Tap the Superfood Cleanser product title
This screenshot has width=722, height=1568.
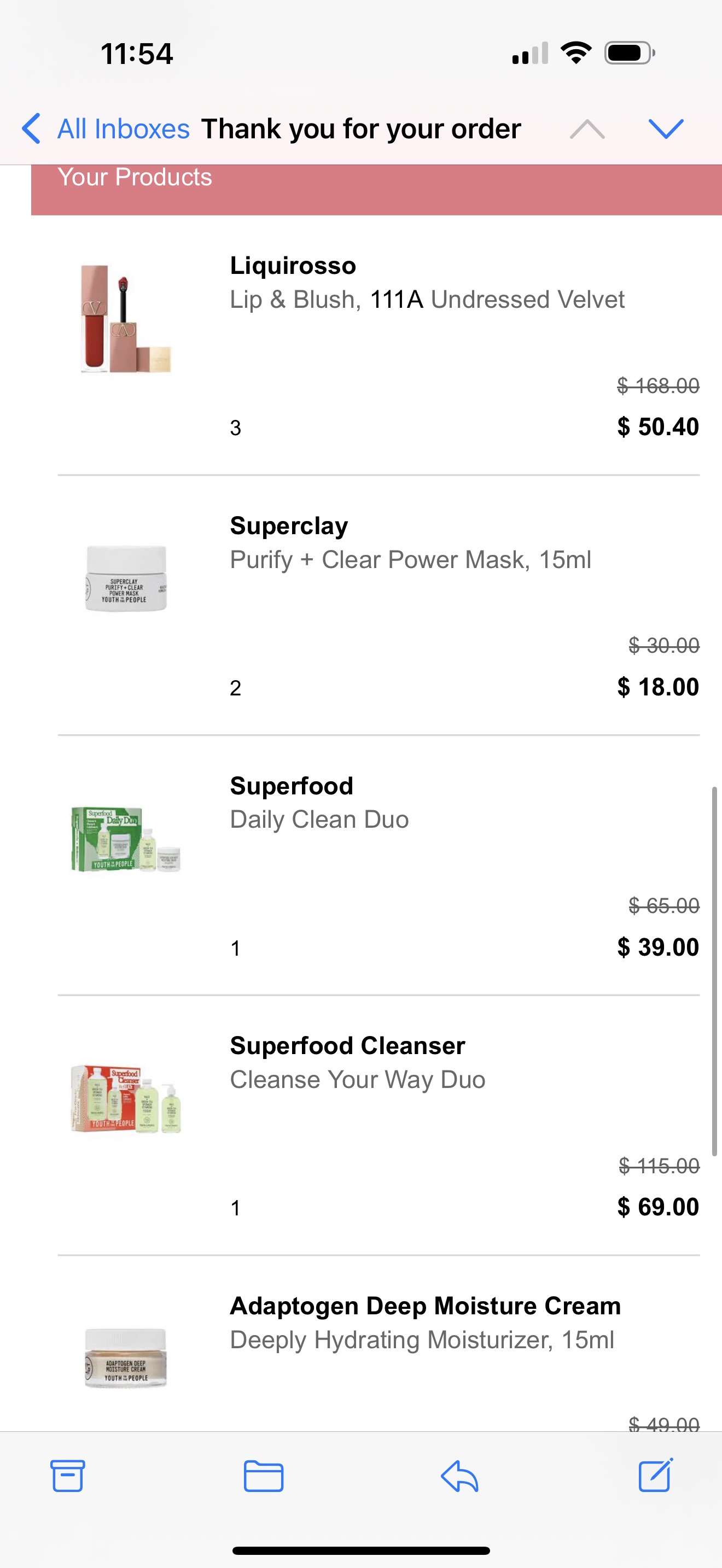pos(348,1046)
